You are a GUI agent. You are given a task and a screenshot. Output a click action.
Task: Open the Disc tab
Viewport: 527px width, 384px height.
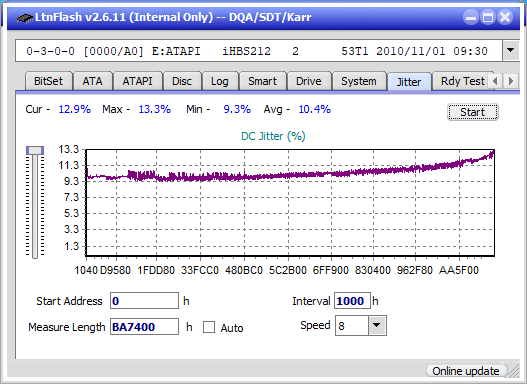point(182,81)
